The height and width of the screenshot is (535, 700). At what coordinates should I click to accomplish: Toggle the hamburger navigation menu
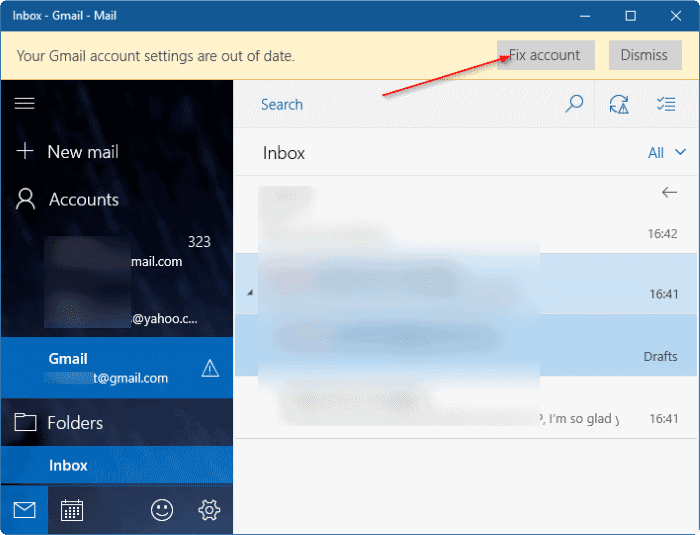[25, 104]
